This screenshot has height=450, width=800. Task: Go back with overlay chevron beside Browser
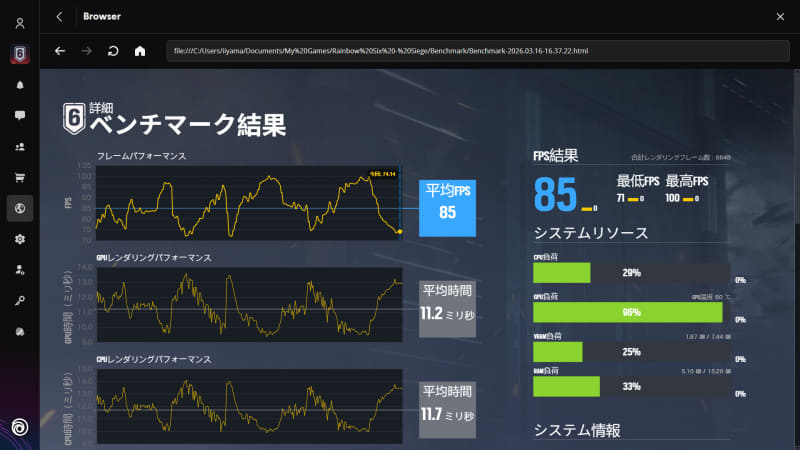click(59, 16)
